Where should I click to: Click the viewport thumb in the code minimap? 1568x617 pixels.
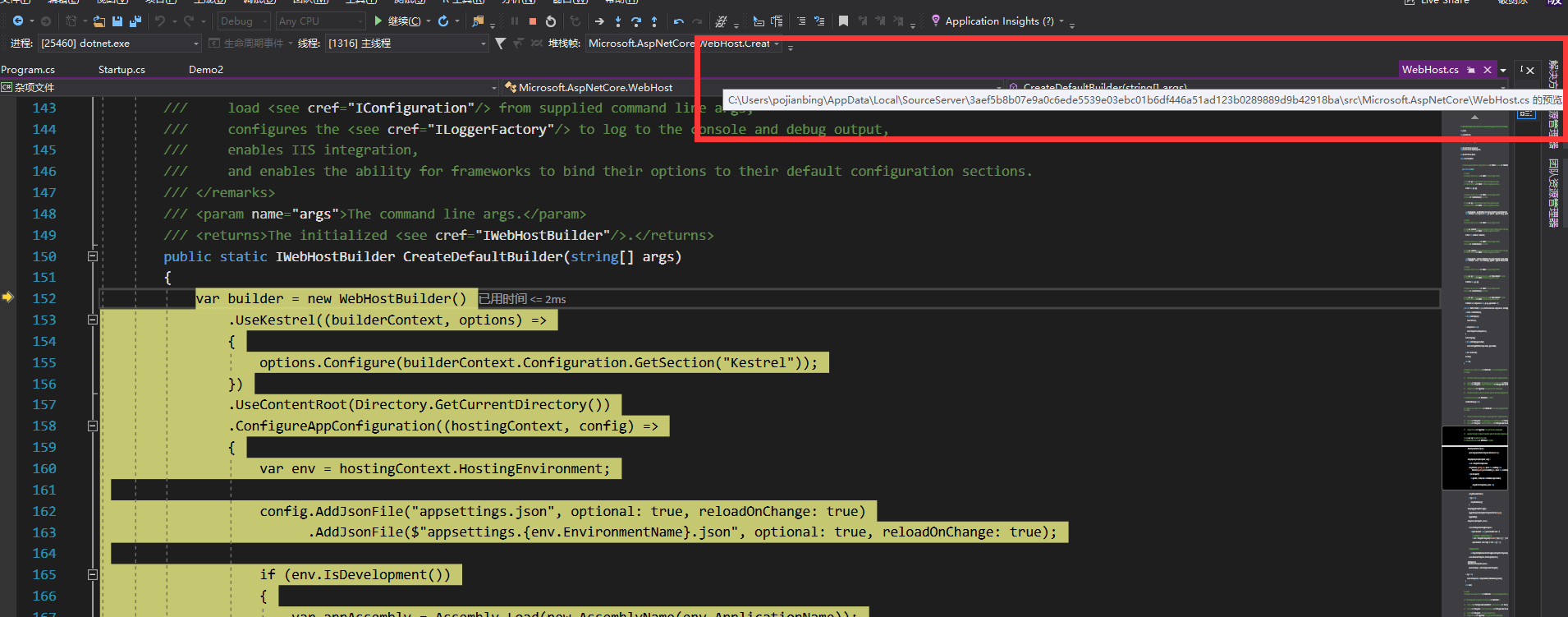click(1474, 458)
